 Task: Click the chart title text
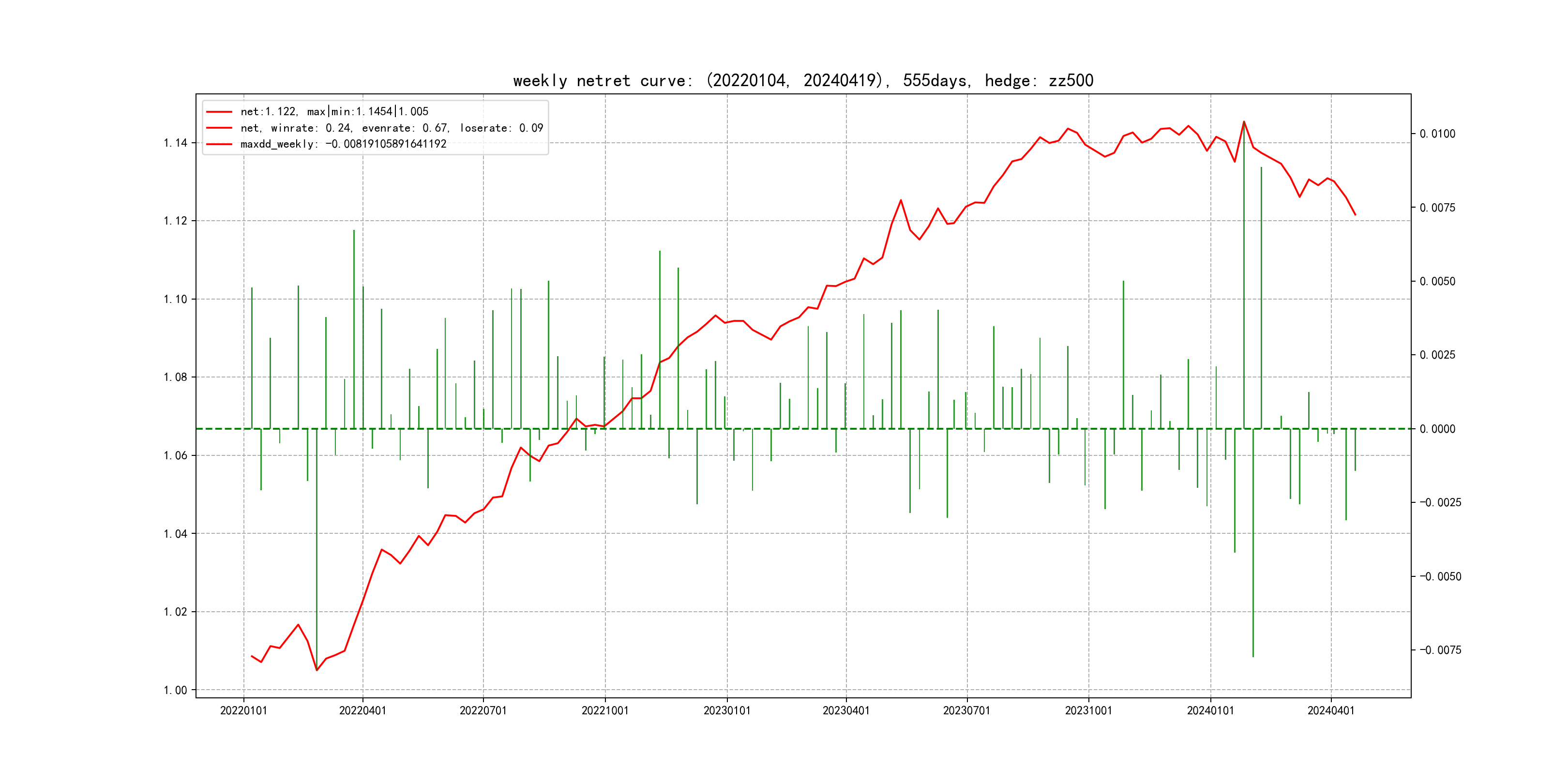pos(803,80)
